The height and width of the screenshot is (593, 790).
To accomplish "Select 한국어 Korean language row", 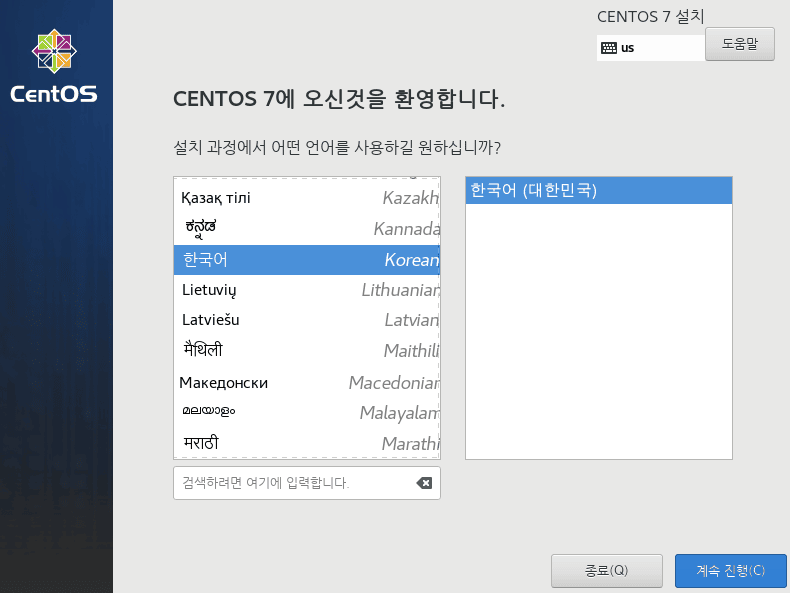I will tap(307, 260).
